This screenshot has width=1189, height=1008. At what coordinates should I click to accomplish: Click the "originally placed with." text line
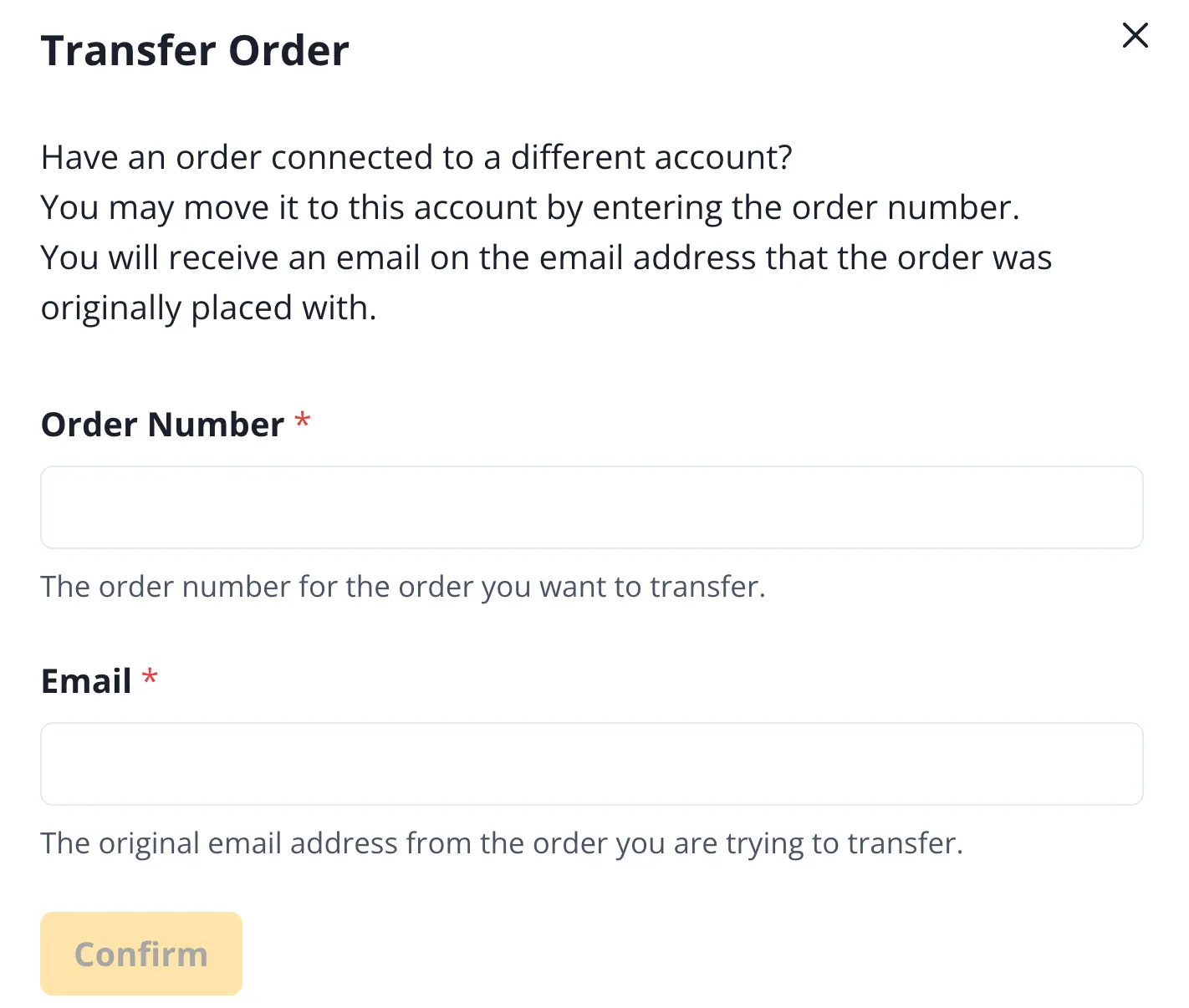coord(209,308)
